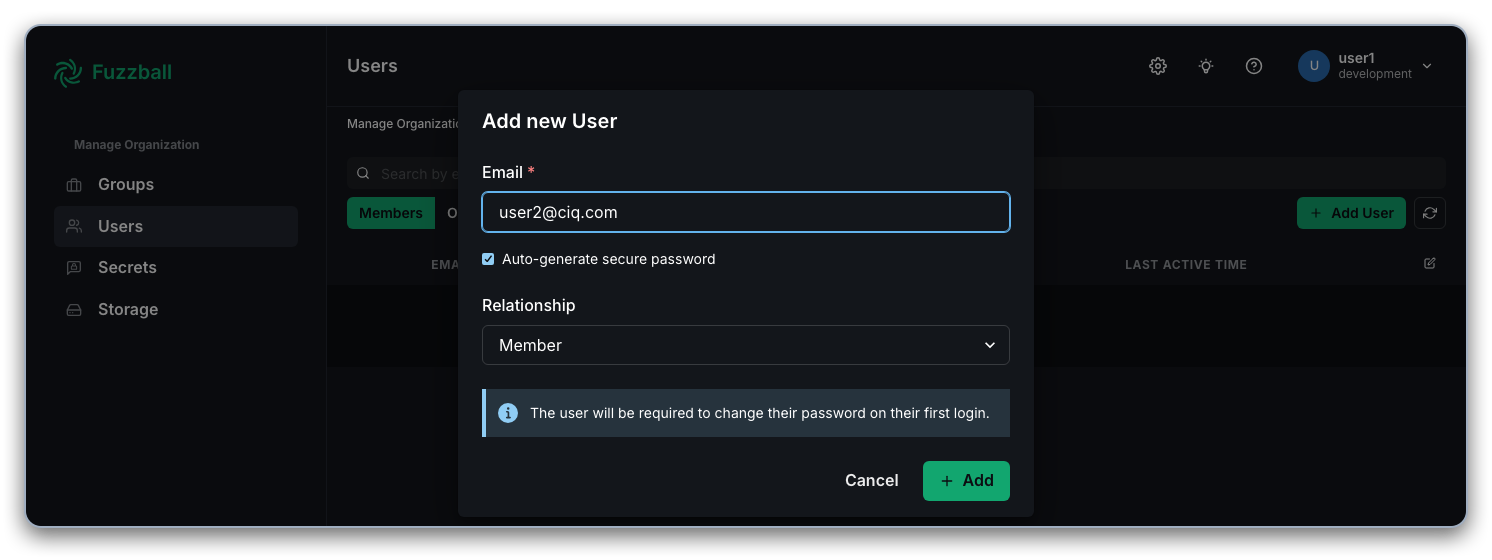
Task: Open the Relationship dropdown showing Member
Action: 746,345
